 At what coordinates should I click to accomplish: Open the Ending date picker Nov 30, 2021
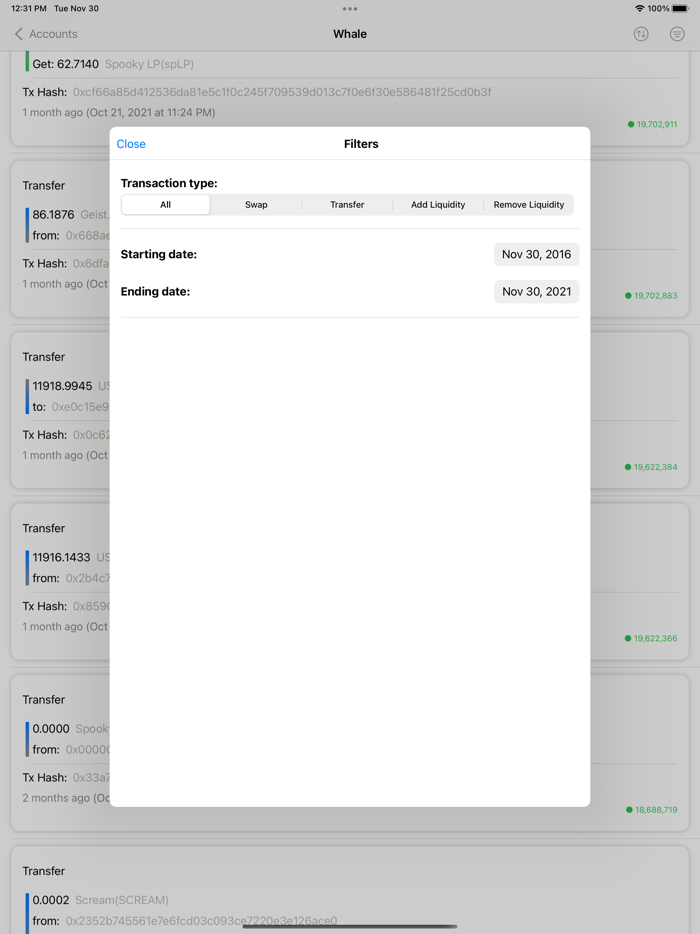tap(536, 292)
